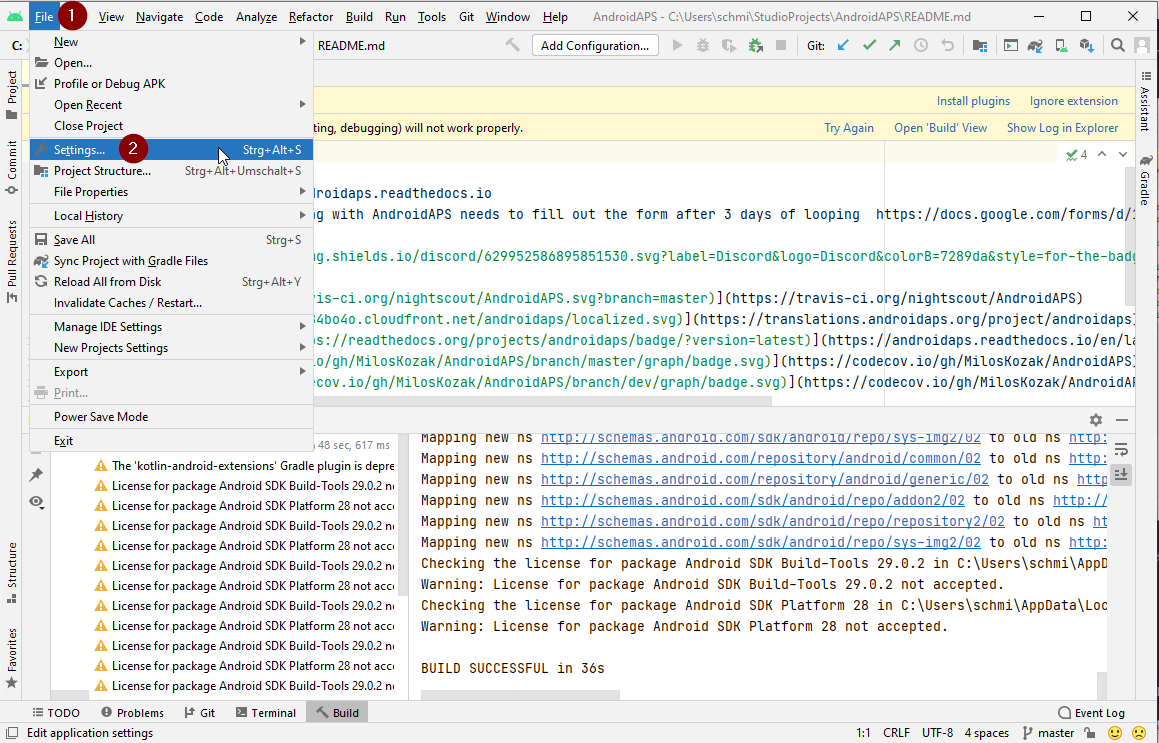Screen dimensions: 1159x743
Task: Expand the New submenu arrow
Action: (x=302, y=41)
